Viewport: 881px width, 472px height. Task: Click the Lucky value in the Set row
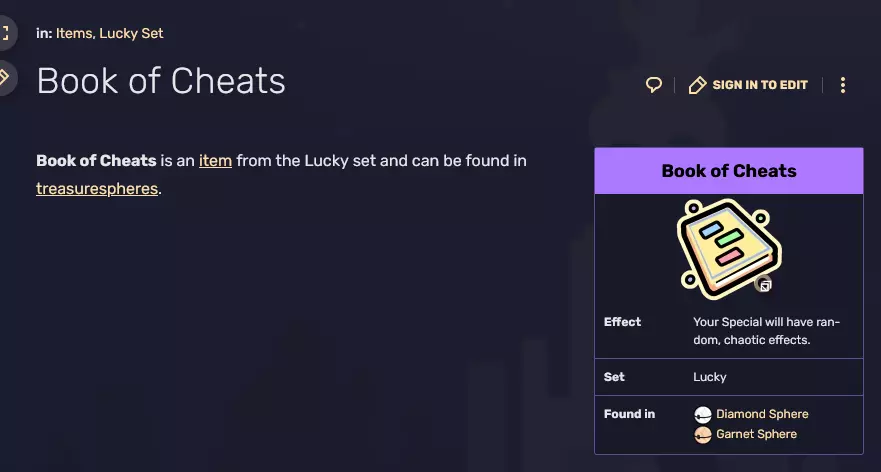tap(710, 377)
